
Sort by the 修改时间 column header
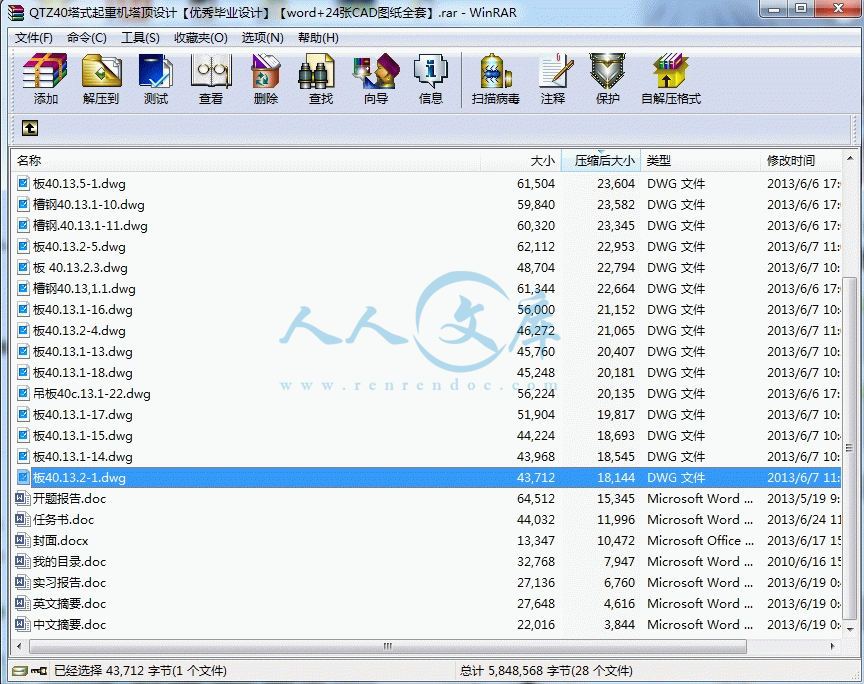click(801, 160)
